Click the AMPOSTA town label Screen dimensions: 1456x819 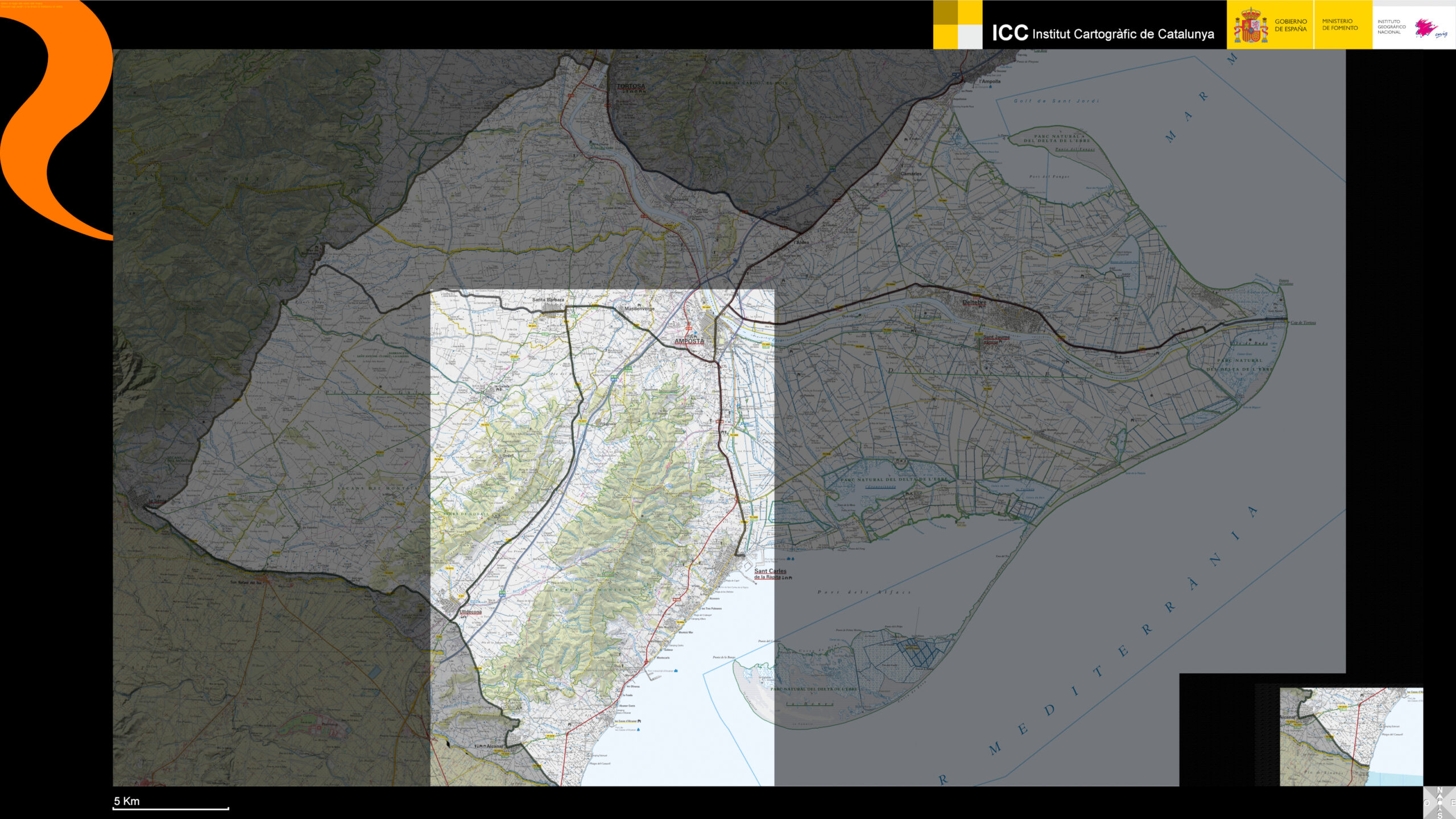(689, 341)
